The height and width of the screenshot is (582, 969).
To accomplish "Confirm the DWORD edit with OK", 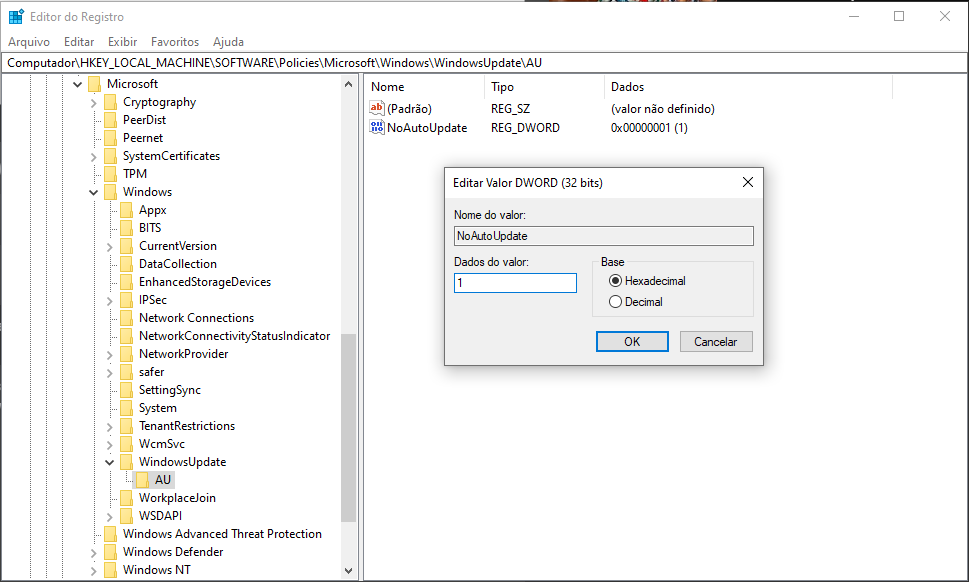I will (632, 341).
